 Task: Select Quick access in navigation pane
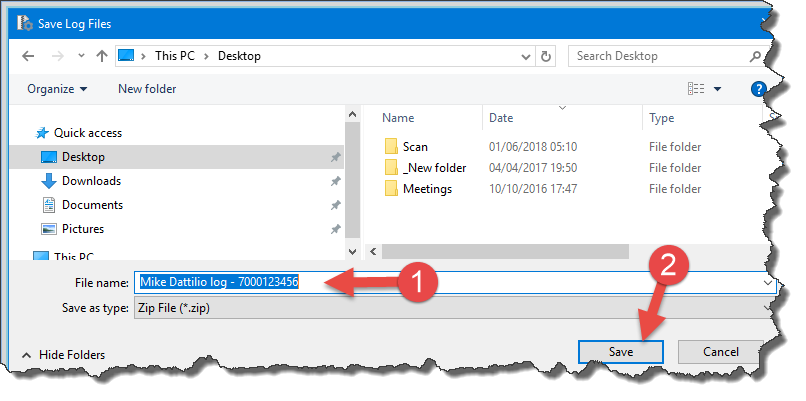point(88,133)
